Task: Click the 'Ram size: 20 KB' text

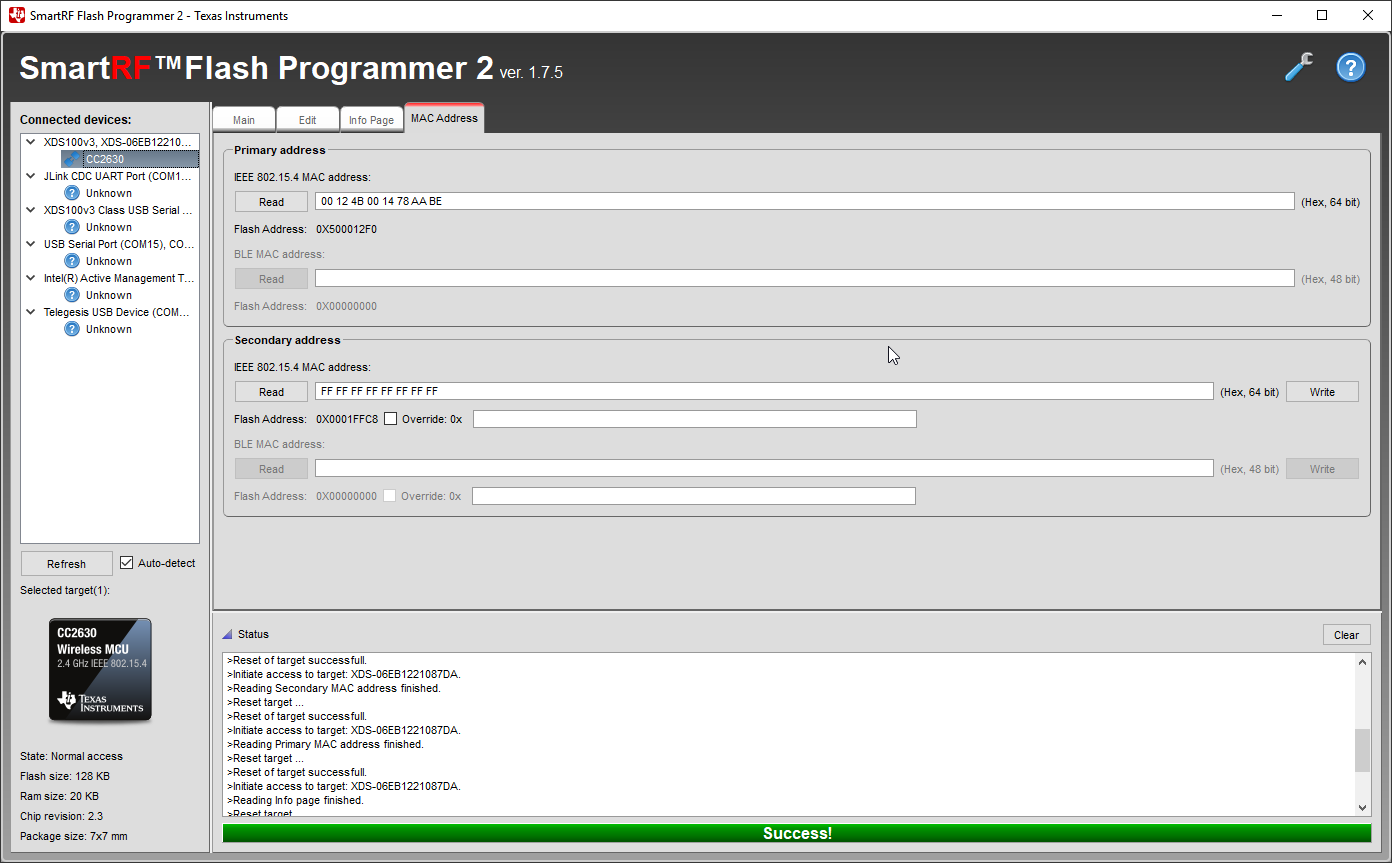Action: coord(59,796)
